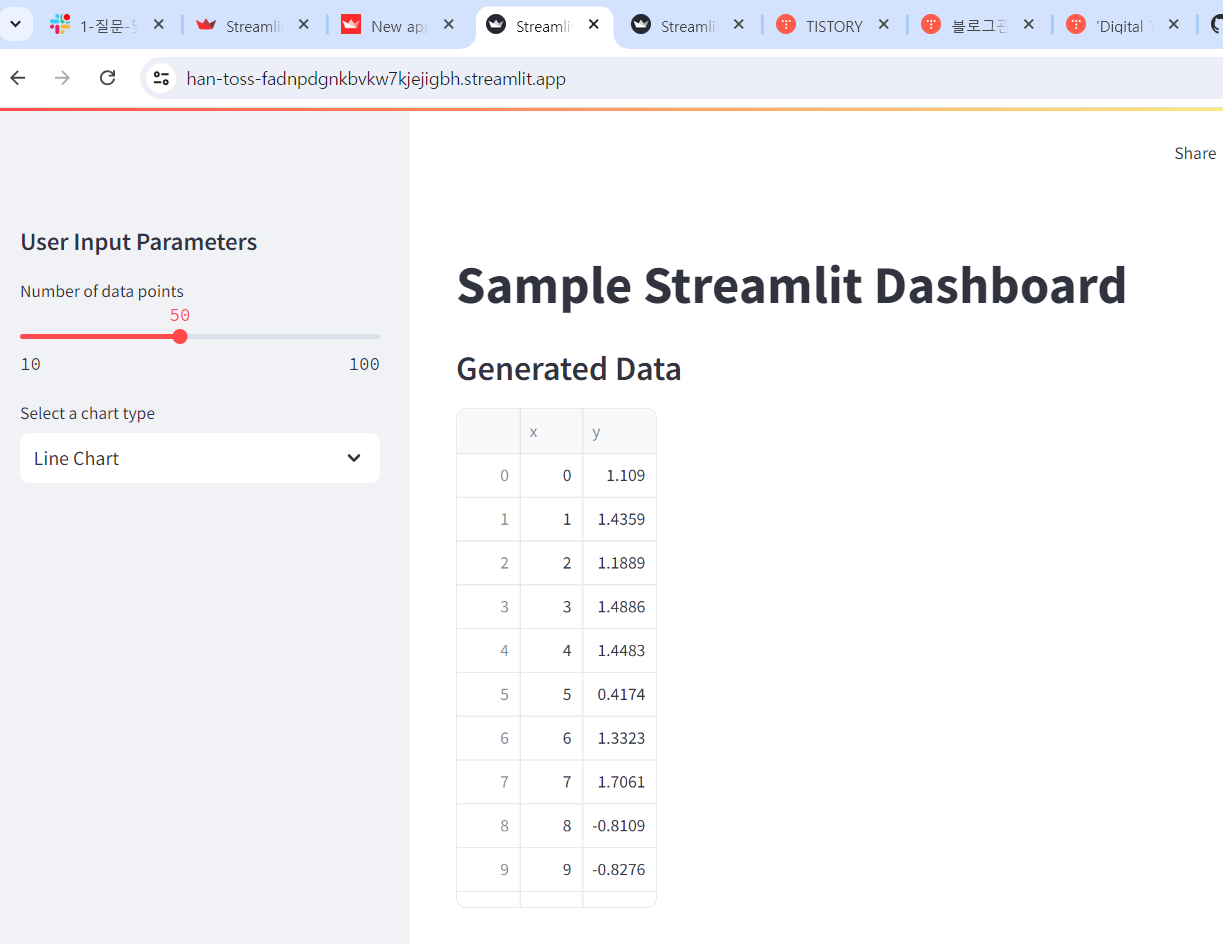Select the cell with value -0.8276
Viewport: 1223px width, 944px height.
click(x=619, y=870)
